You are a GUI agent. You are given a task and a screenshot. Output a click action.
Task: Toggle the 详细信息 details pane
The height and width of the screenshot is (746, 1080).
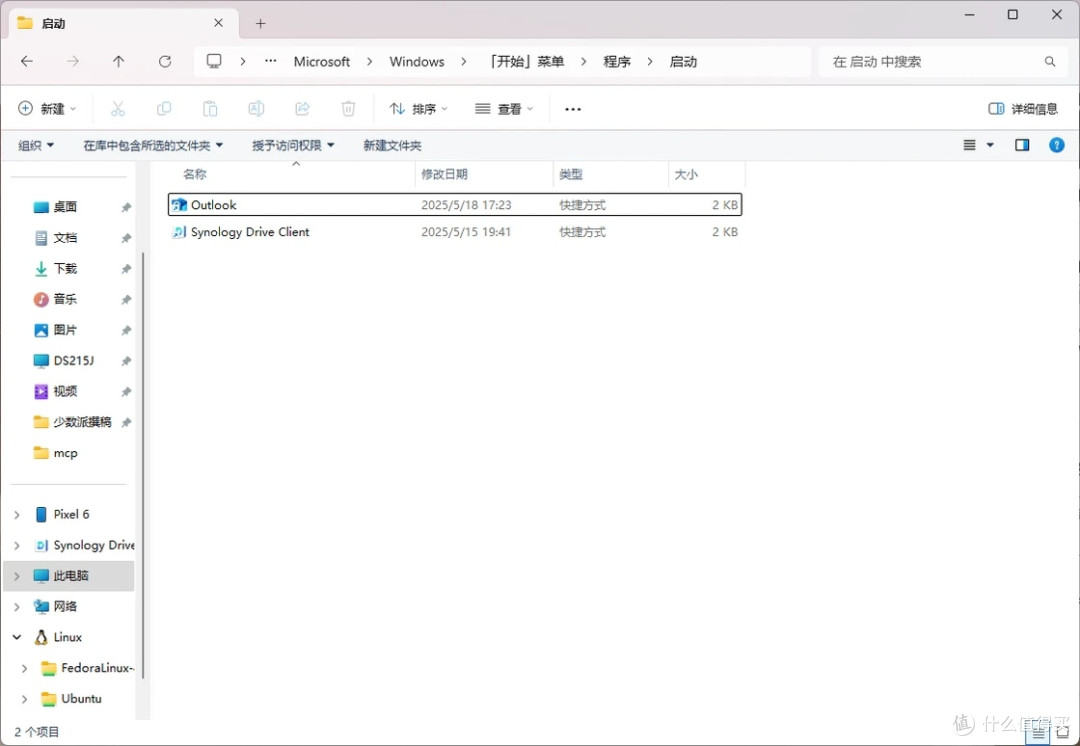pyautogui.click(x=1023, y=109)
